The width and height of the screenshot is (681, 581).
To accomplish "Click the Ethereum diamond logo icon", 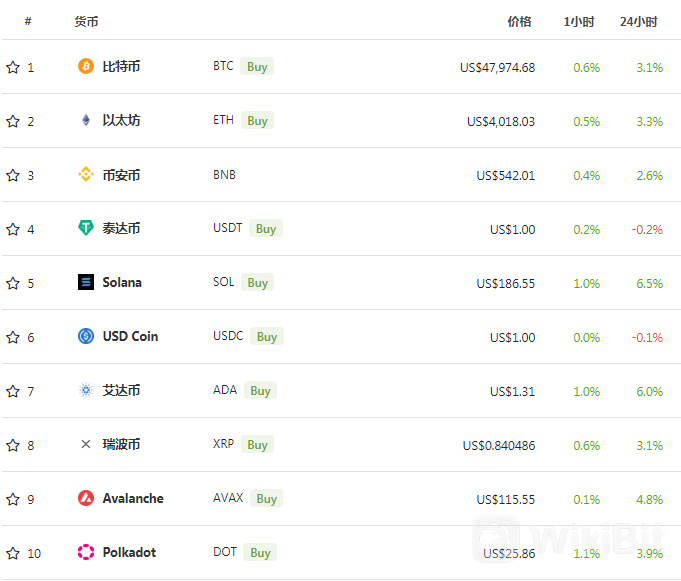I will [86, 120].
